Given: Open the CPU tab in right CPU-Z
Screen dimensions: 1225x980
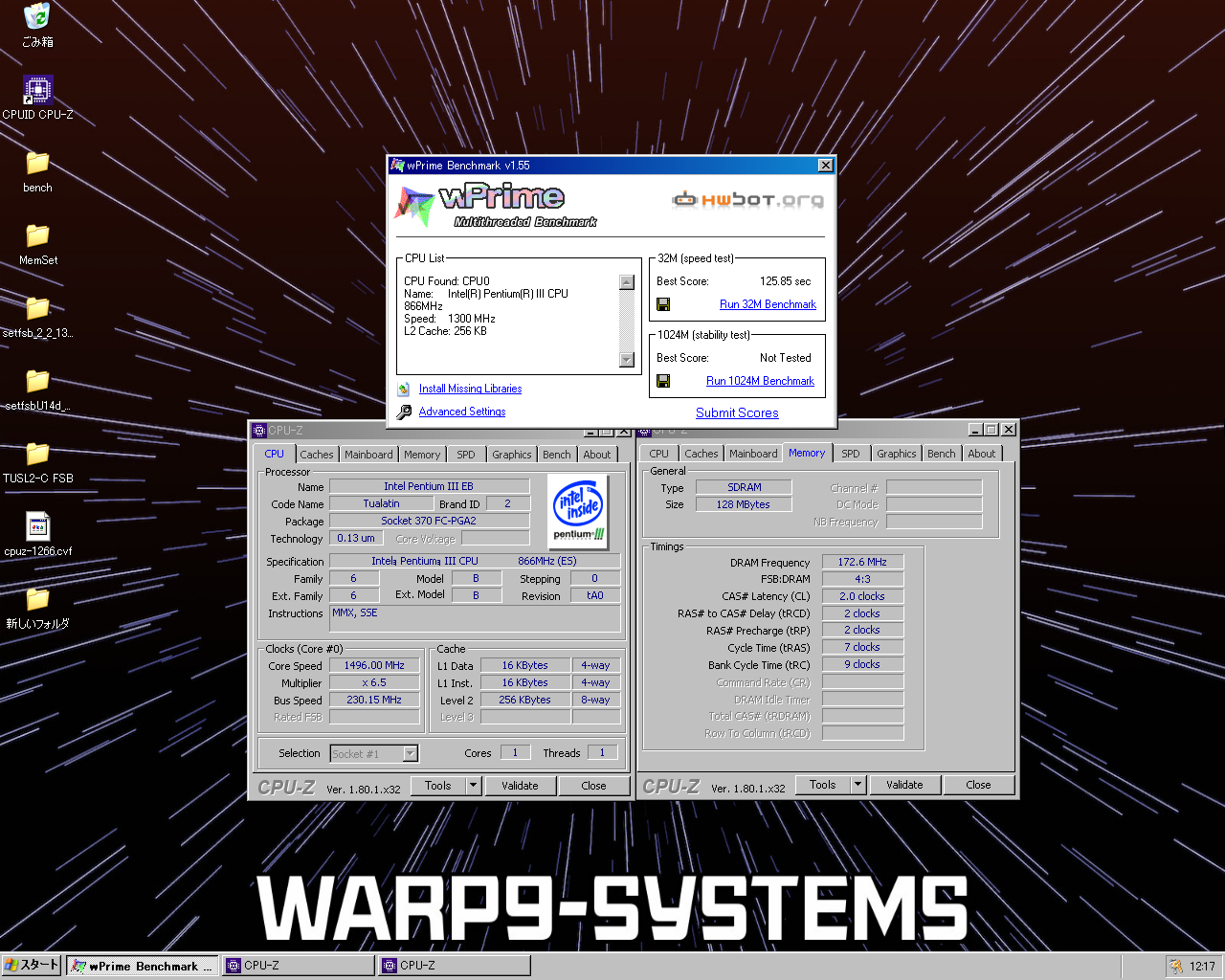Looking at the screenshot, I should click(659, 454).
